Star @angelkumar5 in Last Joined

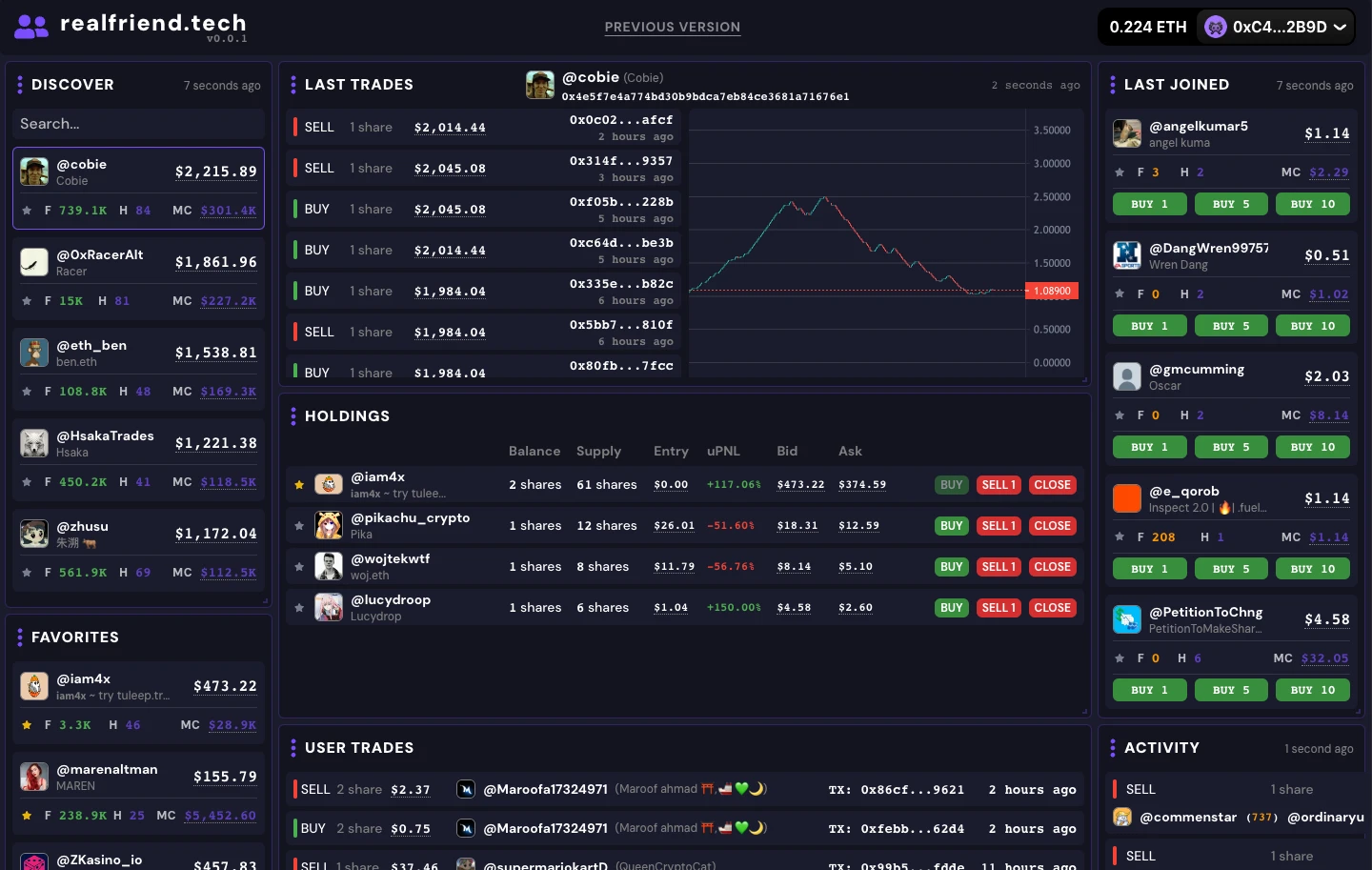pos(1120,172)
